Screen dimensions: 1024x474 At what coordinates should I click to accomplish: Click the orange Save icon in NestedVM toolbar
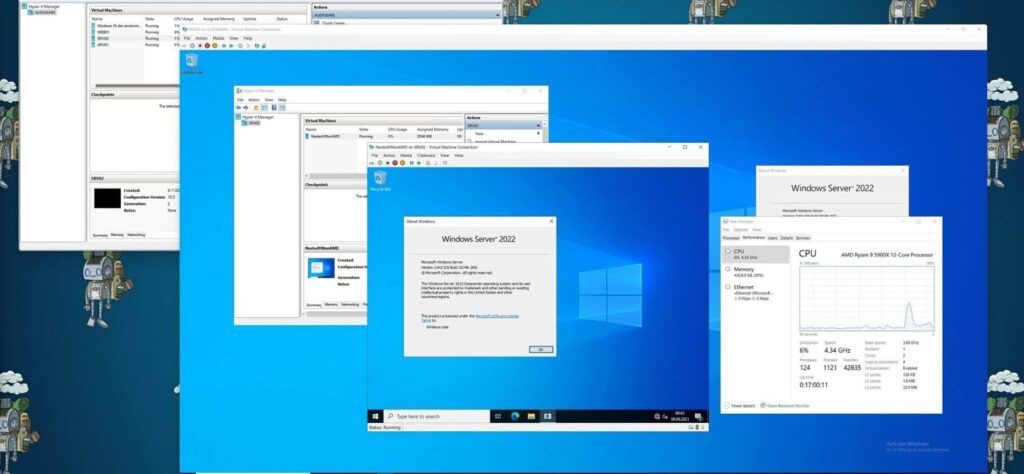click(402, 163)
